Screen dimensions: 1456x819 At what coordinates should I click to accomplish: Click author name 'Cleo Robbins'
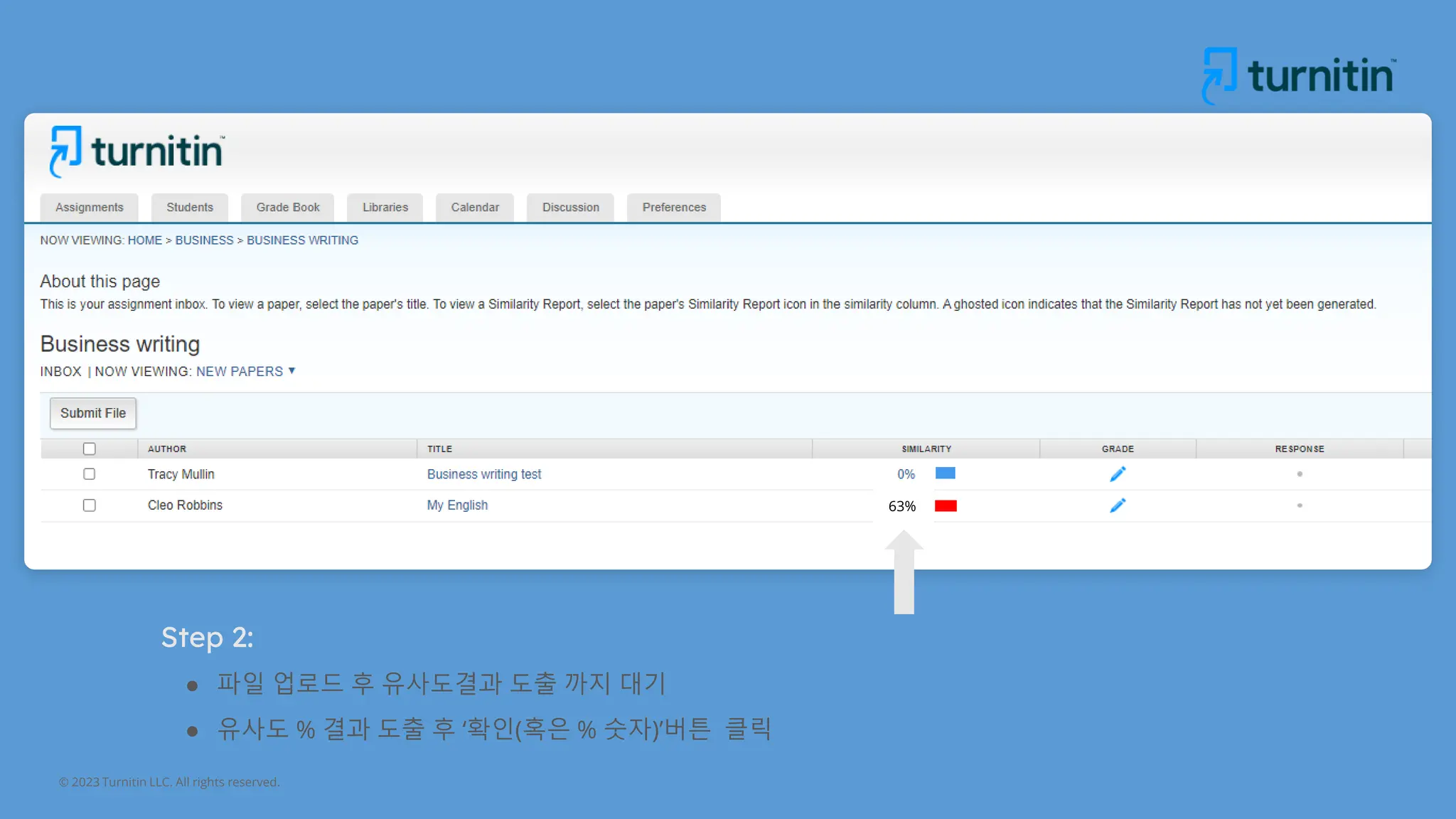(185, 505)
